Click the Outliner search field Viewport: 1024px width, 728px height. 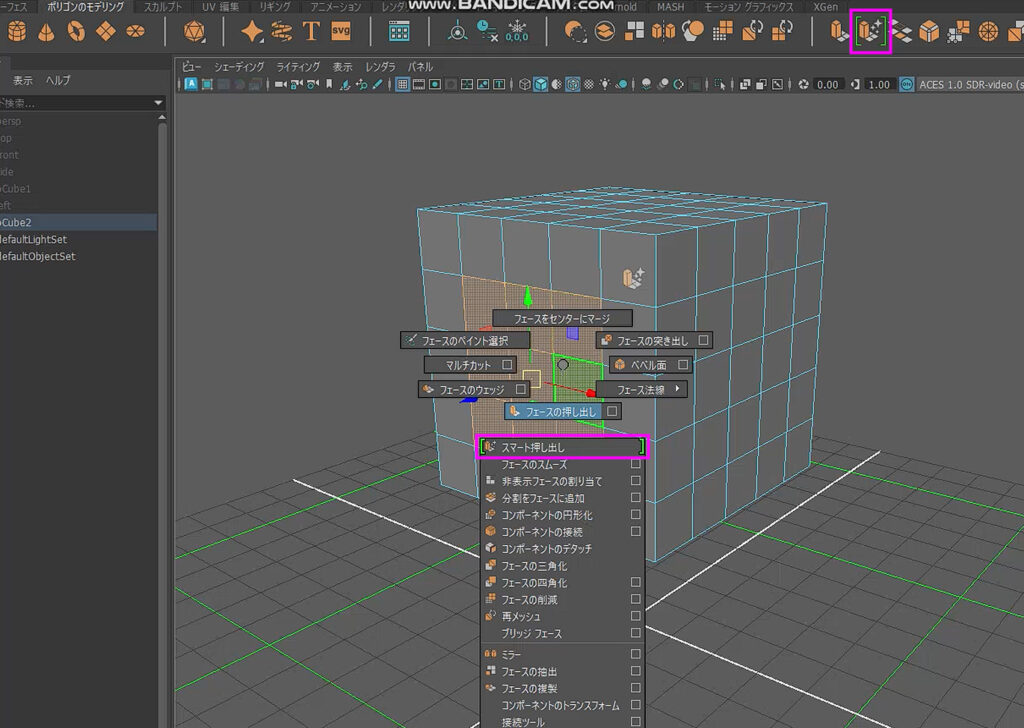[x=76, y=103]
